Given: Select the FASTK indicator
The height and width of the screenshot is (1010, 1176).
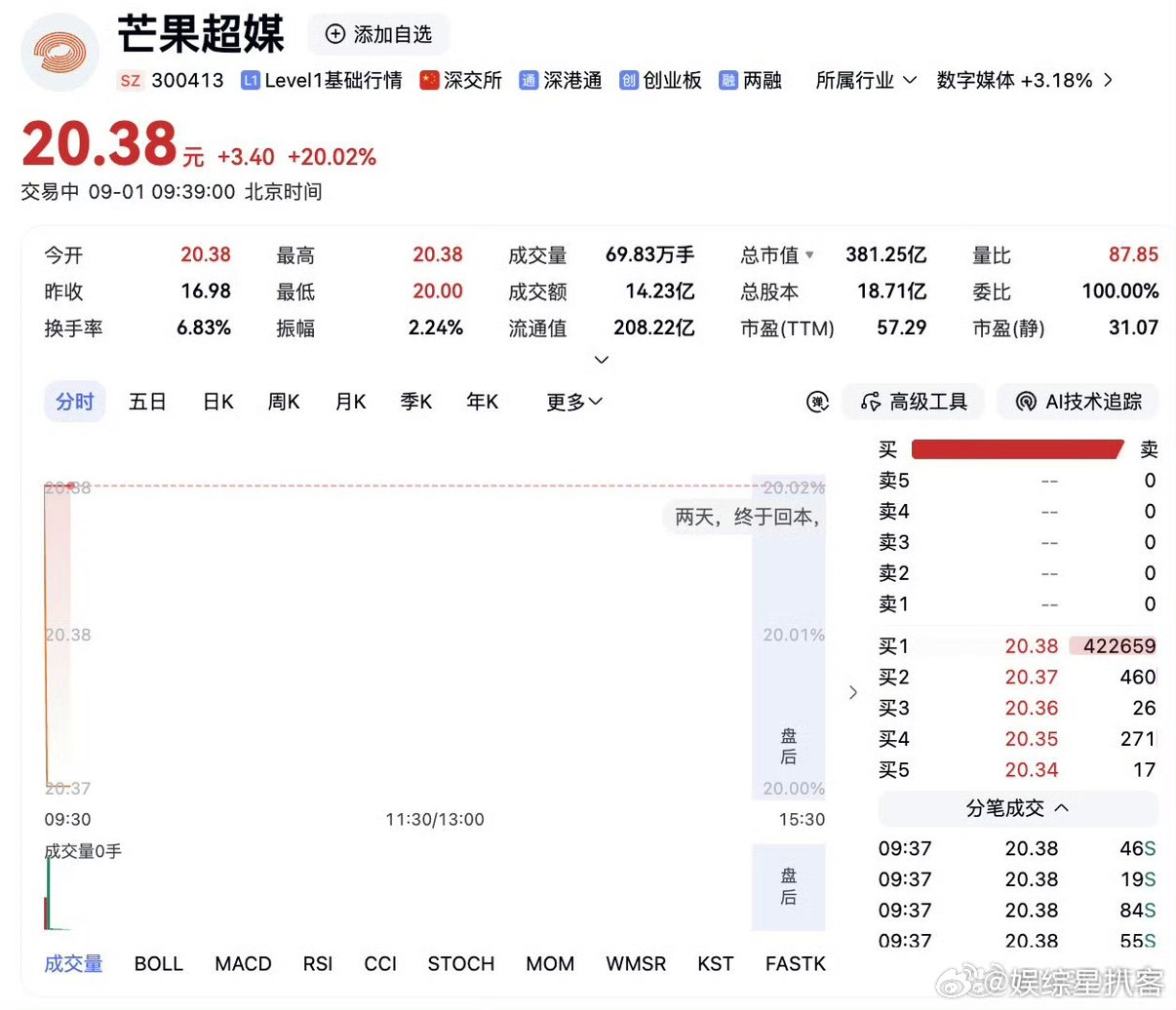Looking at the screenshot, I should [796, 964].
